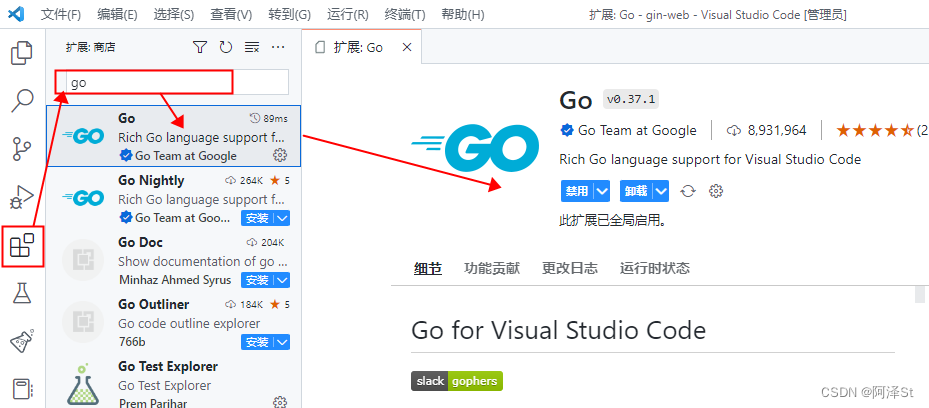
Task: Click the v0.37.1 version label
Action: (631, 98)
